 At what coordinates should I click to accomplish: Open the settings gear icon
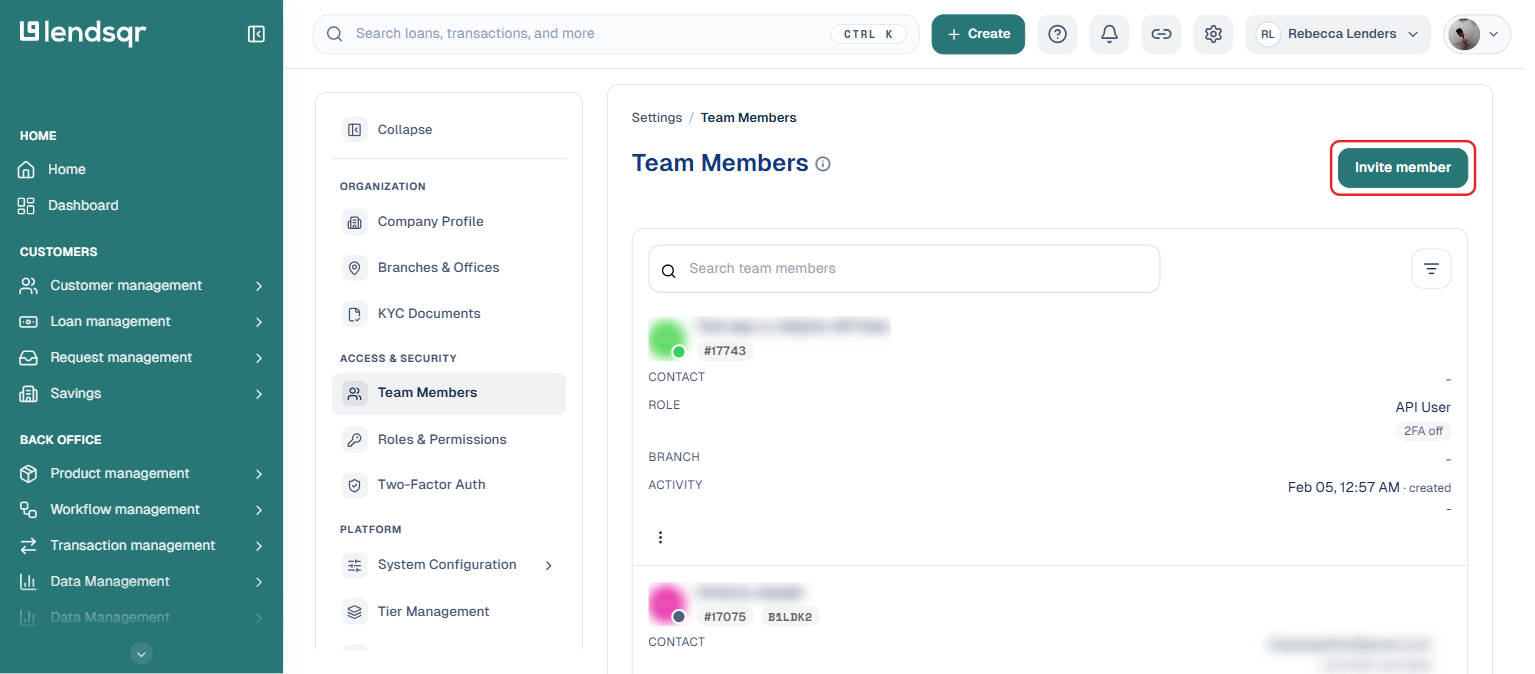(x=1213, y=34)
